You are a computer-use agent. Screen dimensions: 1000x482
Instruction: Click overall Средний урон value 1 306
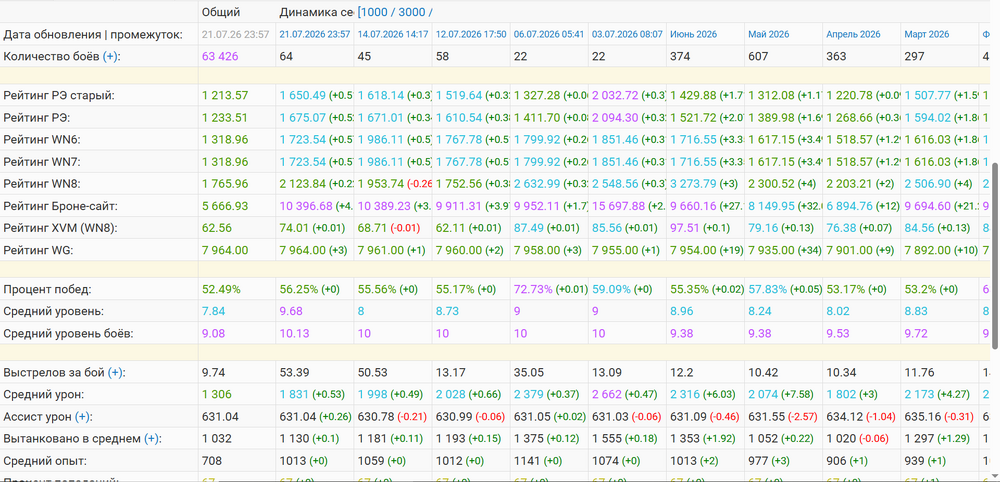(217, 395)
